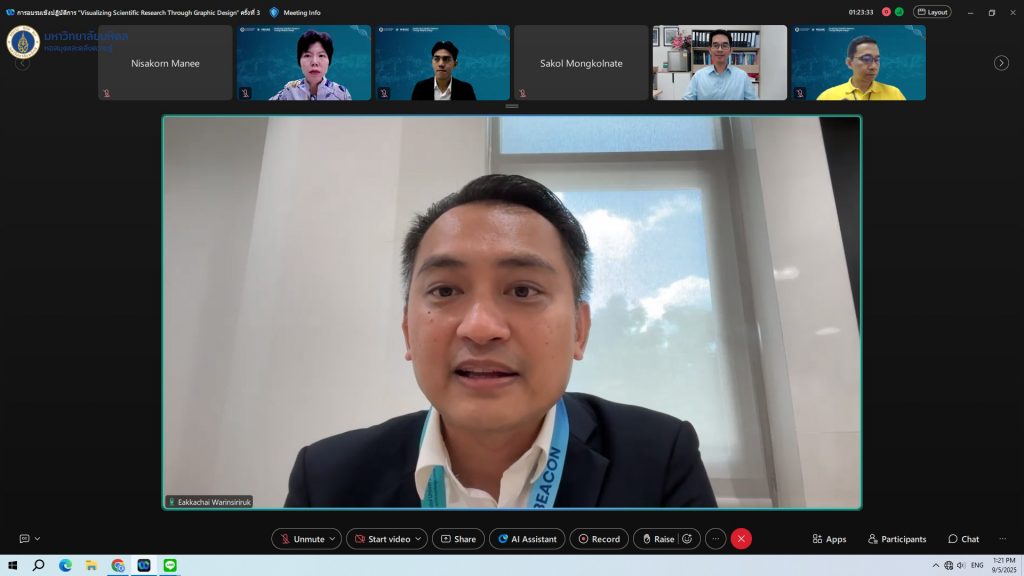The height and width of the screenshot is (576, 1024).
Task: Show the Participants panel
Action: [897, 539]
